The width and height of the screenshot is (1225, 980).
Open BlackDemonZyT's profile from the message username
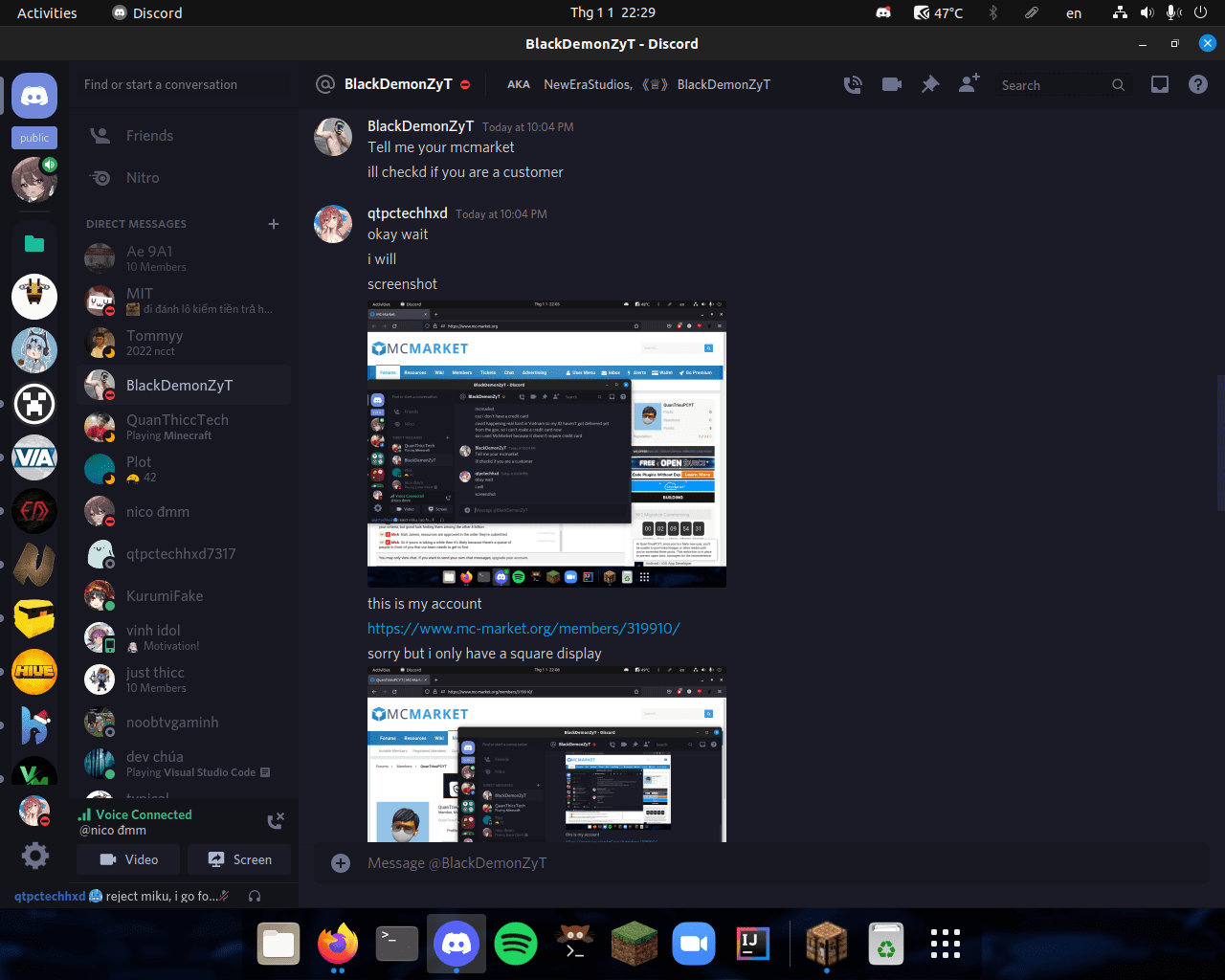coord(420,126)
